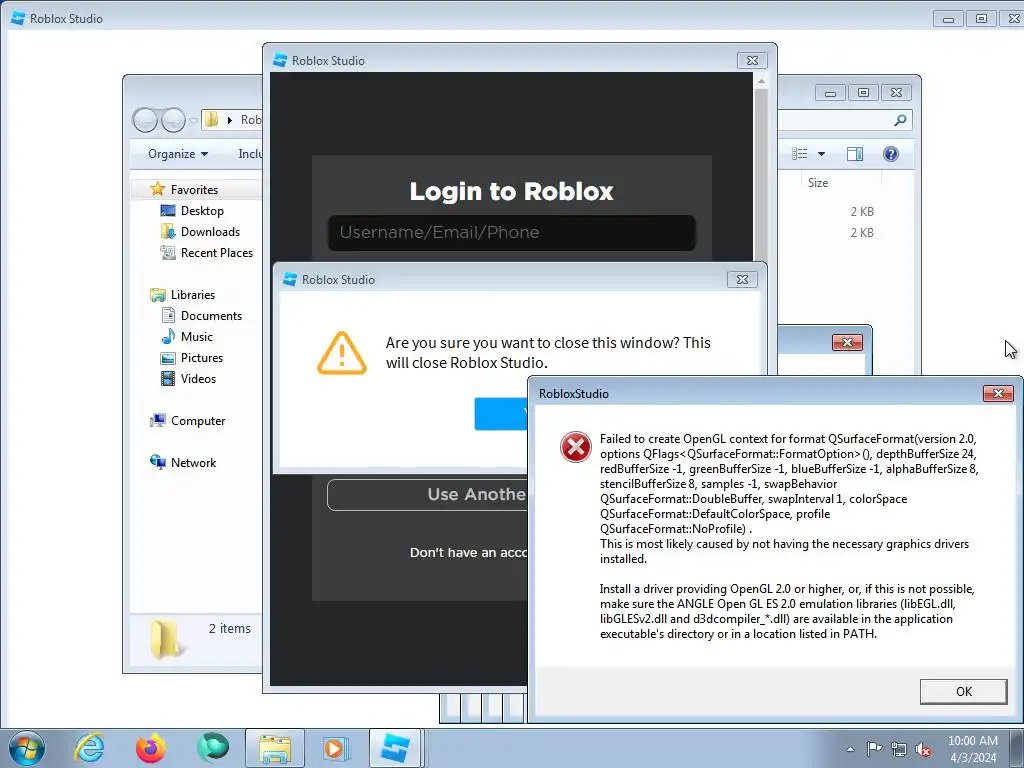Click the second 2 KB size entry

tap(862, 232)
